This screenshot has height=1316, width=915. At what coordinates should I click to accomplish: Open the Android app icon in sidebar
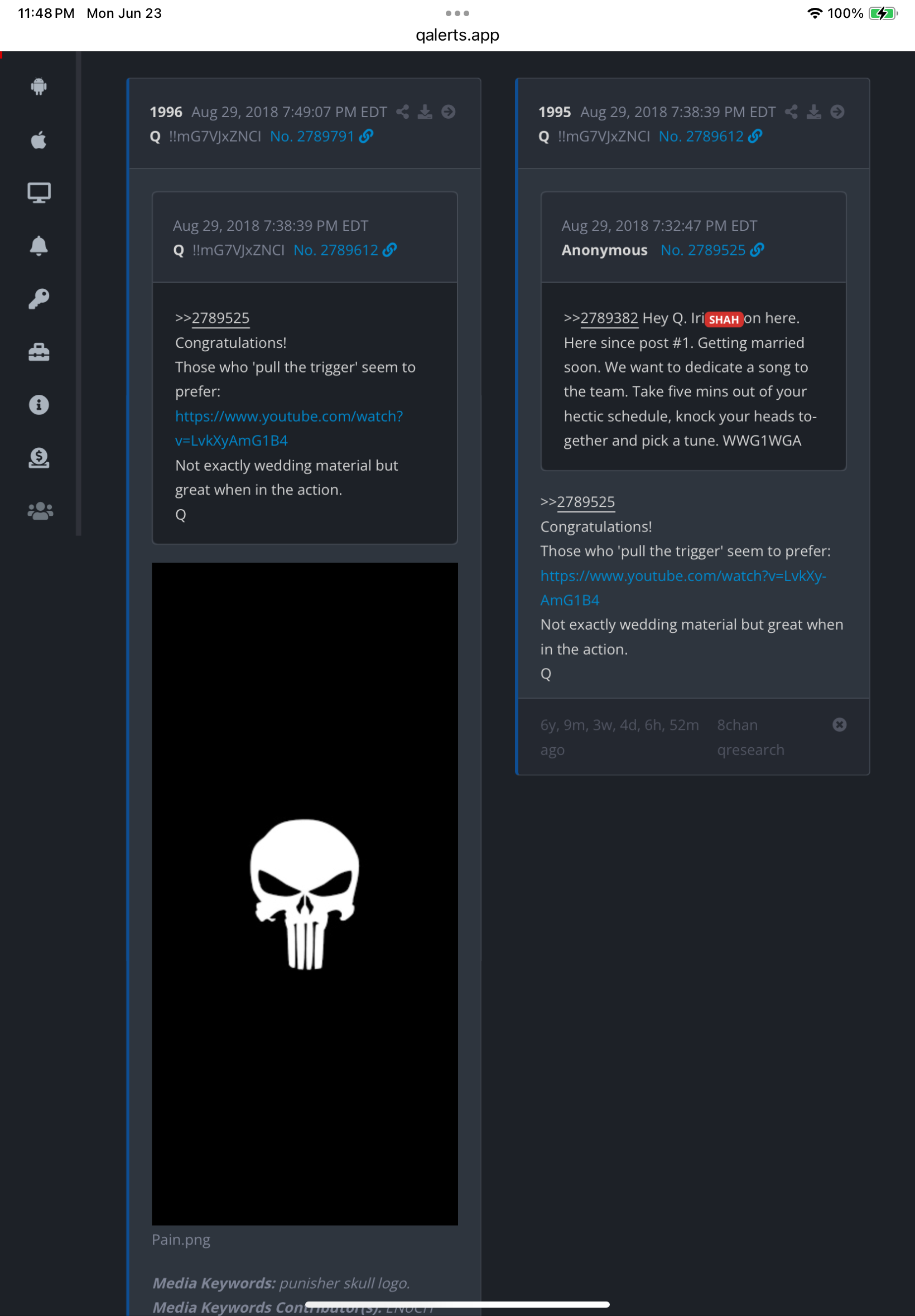[38, 86]
